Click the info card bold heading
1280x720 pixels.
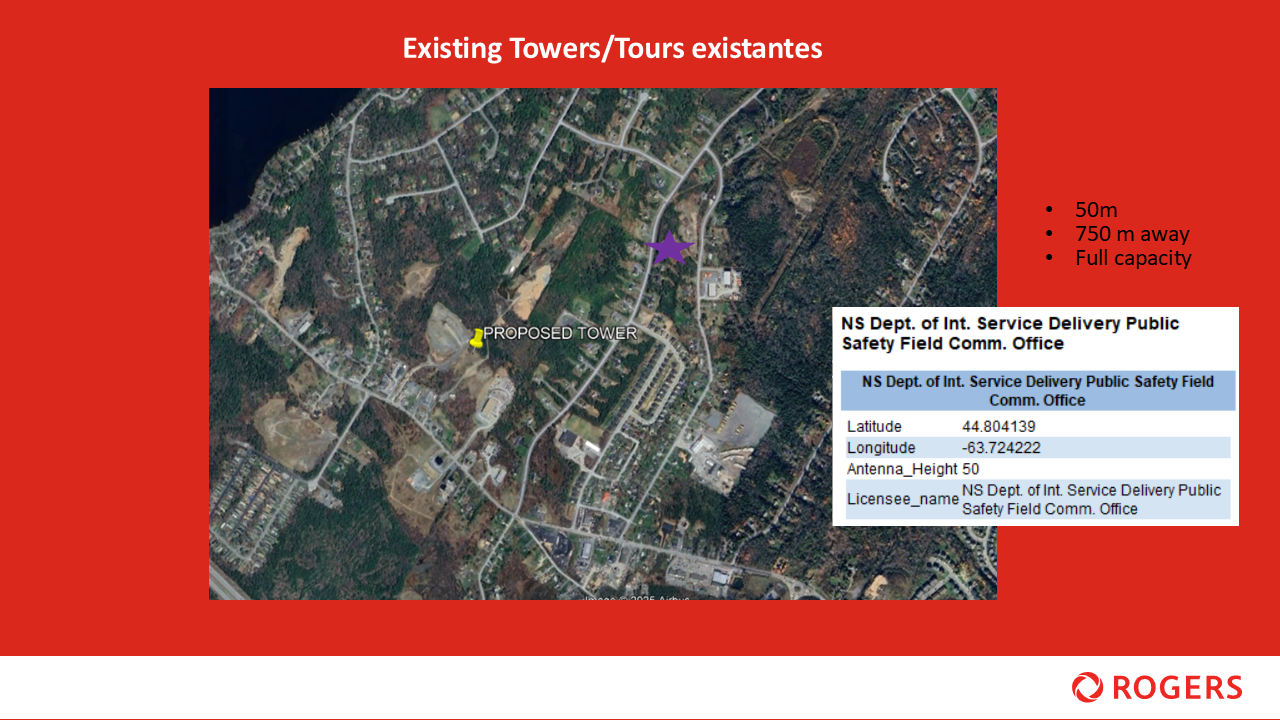click(1010, 333)
